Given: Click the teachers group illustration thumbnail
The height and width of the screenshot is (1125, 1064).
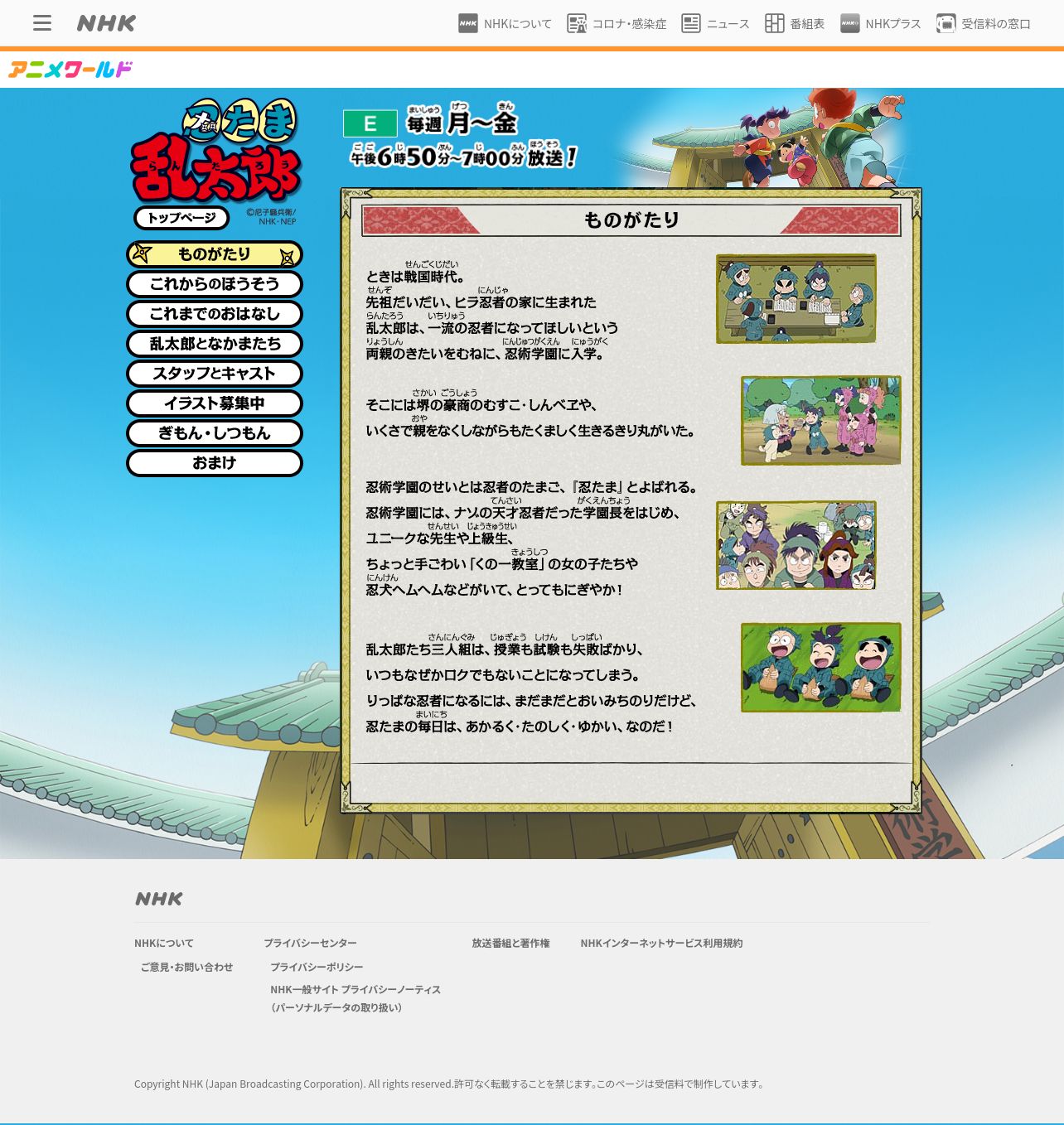Looking at the screenshot, I should (796, 545).
